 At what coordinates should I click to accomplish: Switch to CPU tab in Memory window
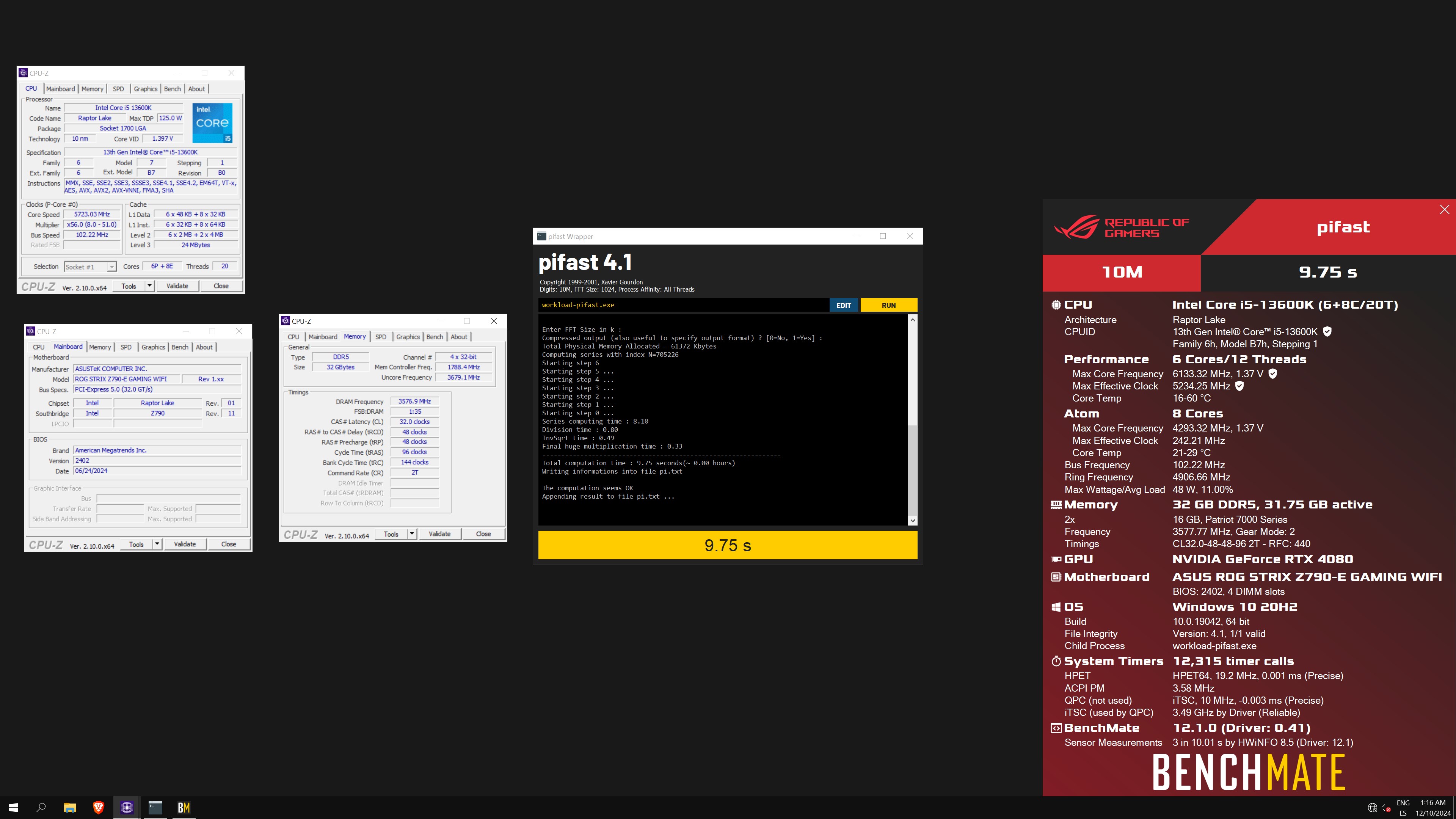(x=293, y=337)
